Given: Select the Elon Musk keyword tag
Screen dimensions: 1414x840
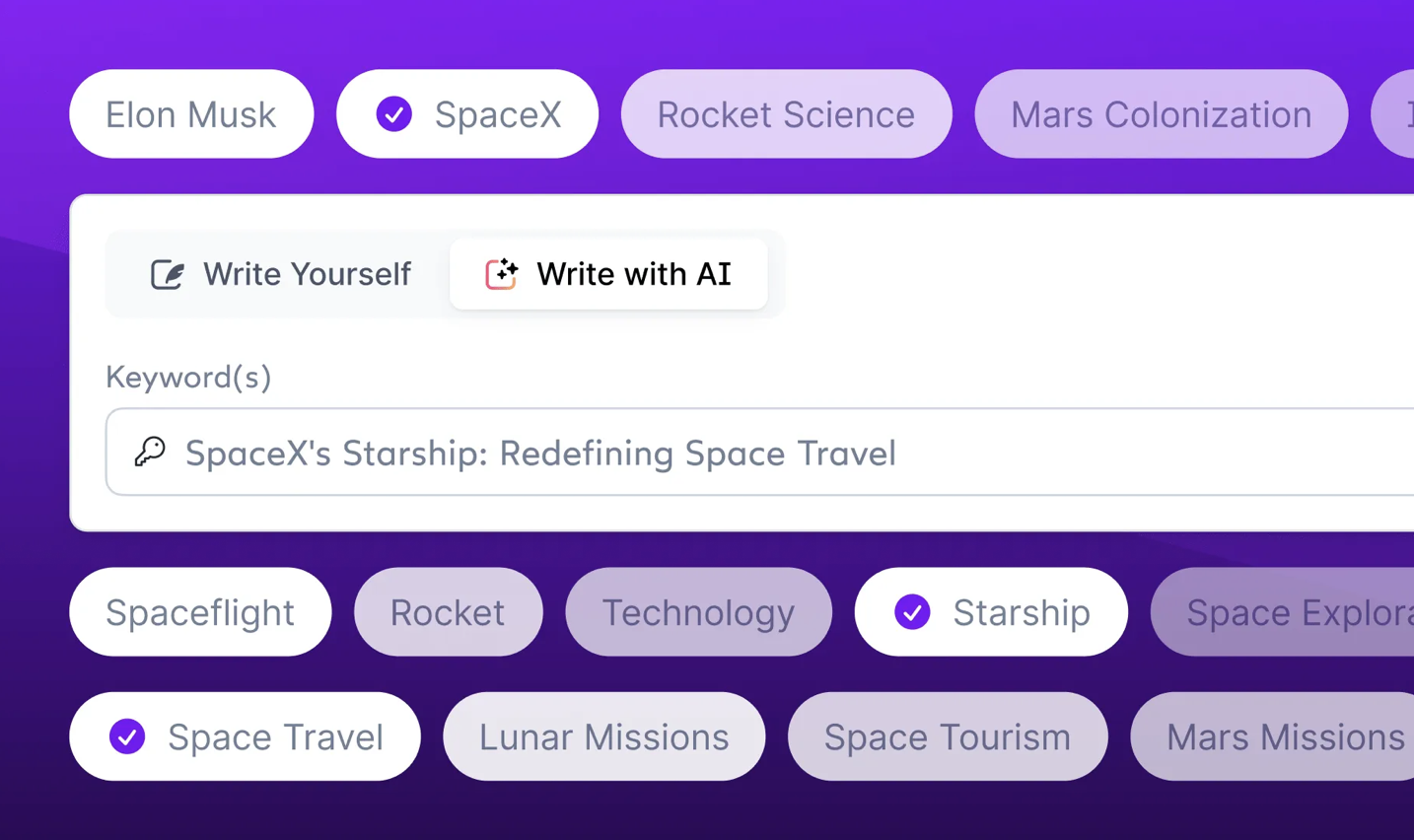Looking at the screenshot, I should [190, 114].
